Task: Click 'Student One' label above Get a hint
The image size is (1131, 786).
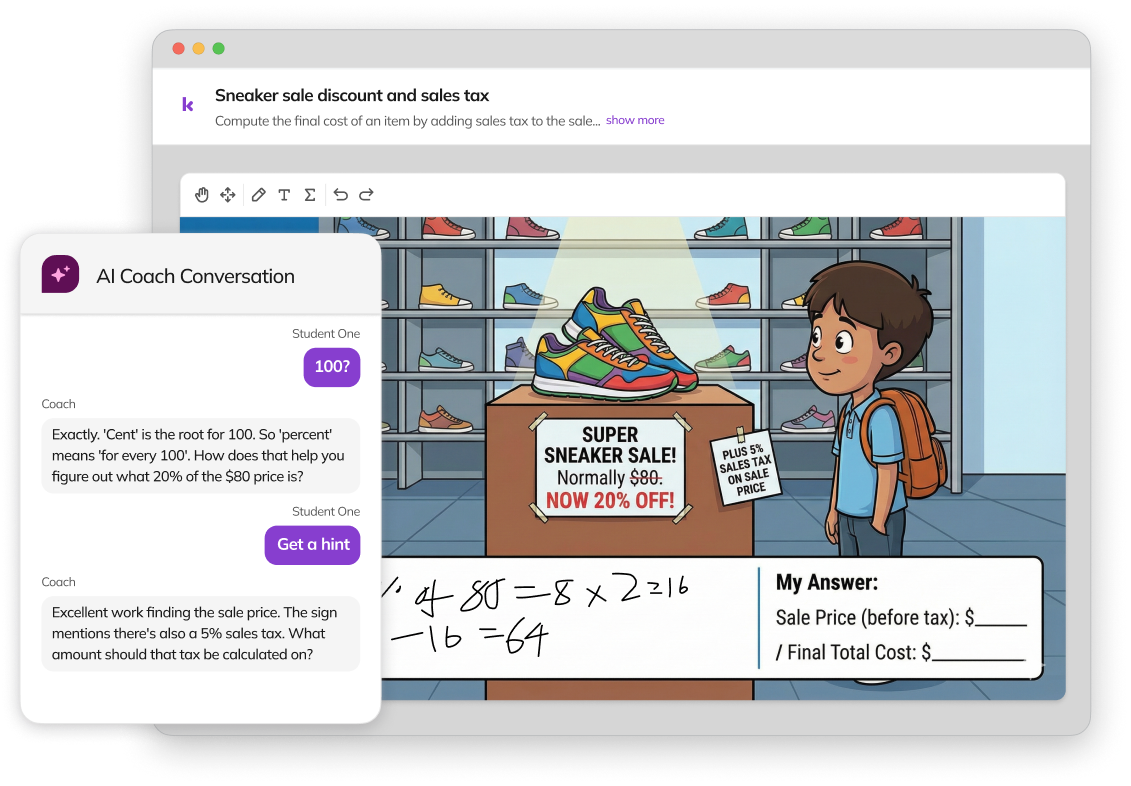Action: tap(326, 512)
